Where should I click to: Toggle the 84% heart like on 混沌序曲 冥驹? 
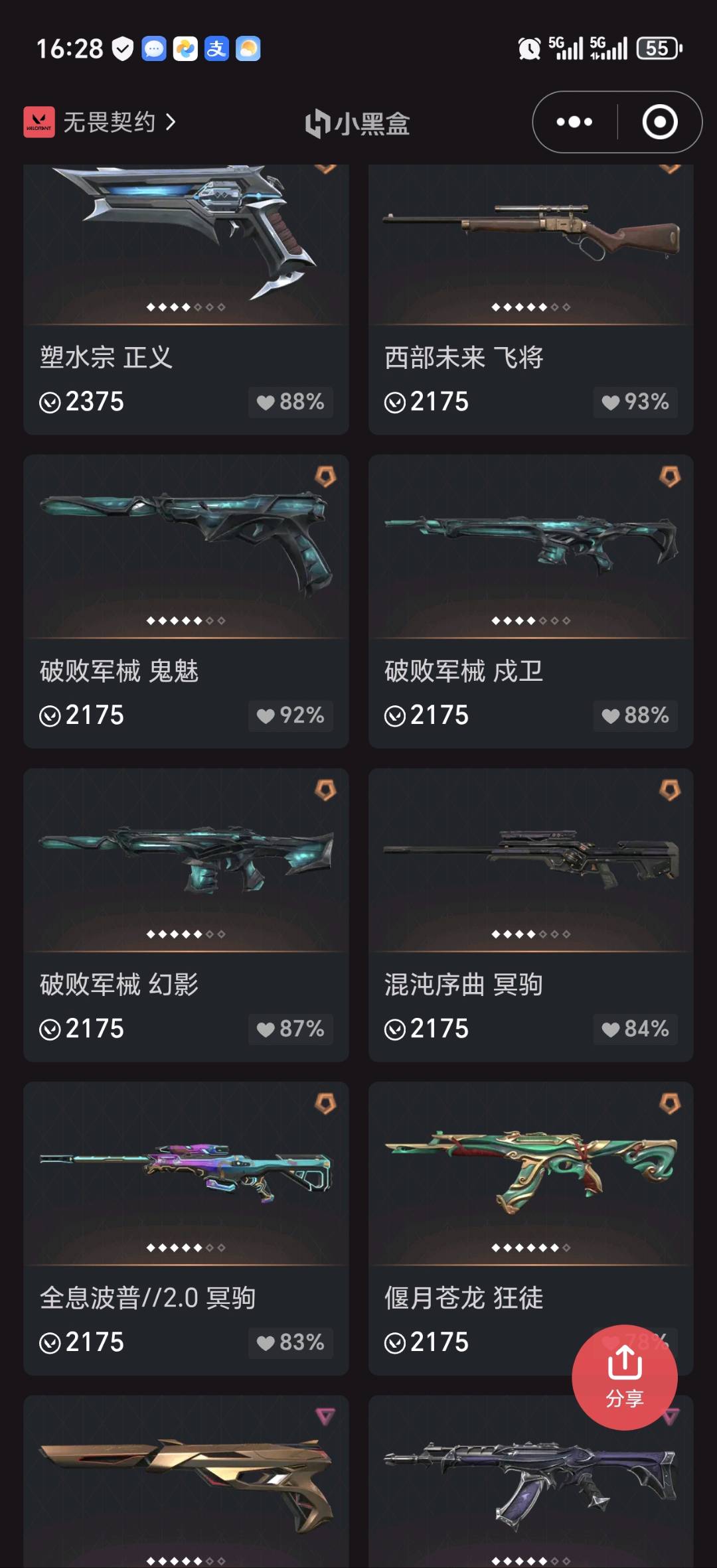click(635, 1029)
